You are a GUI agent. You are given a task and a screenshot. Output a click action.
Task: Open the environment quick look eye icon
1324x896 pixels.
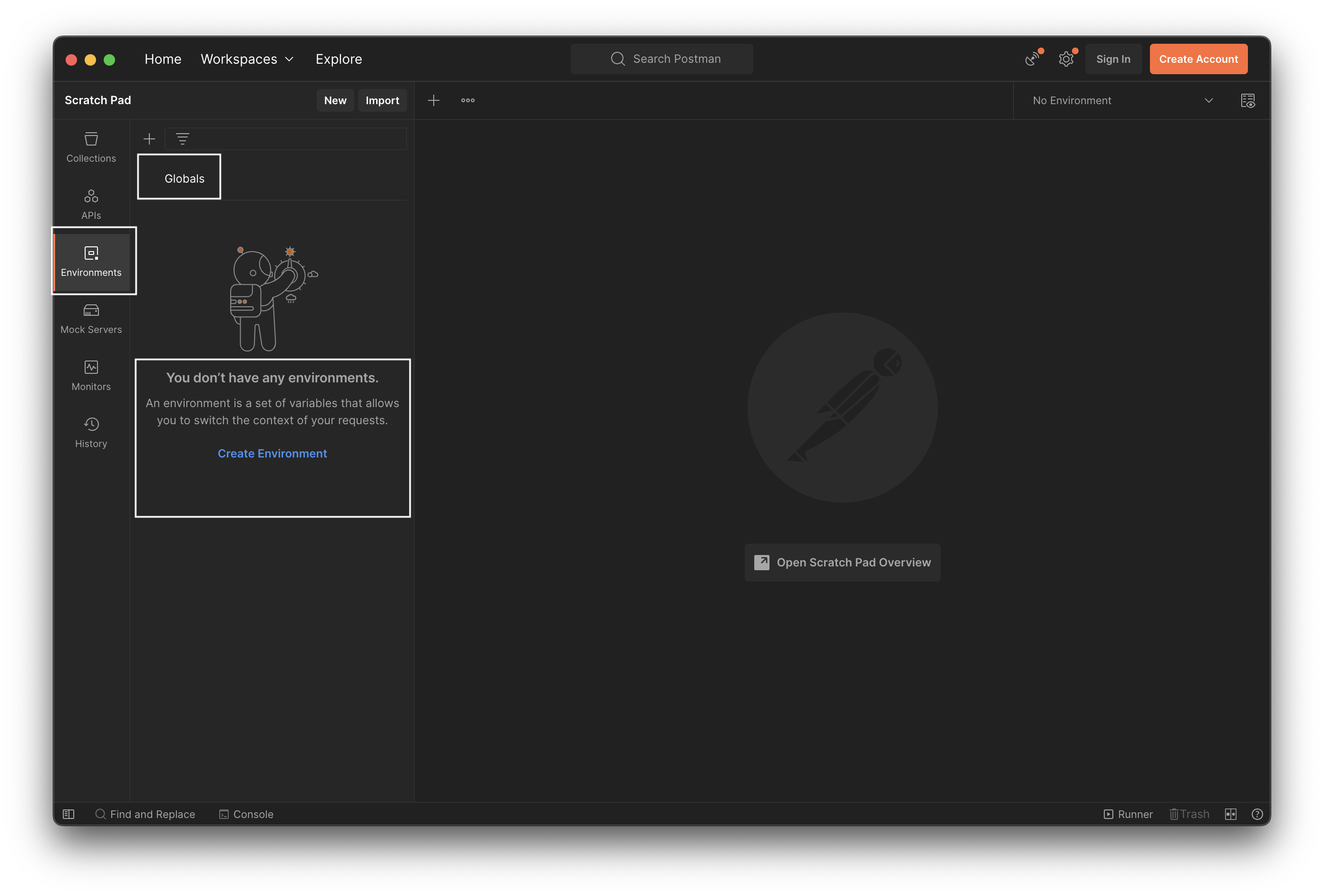(x=1247, y=100)
